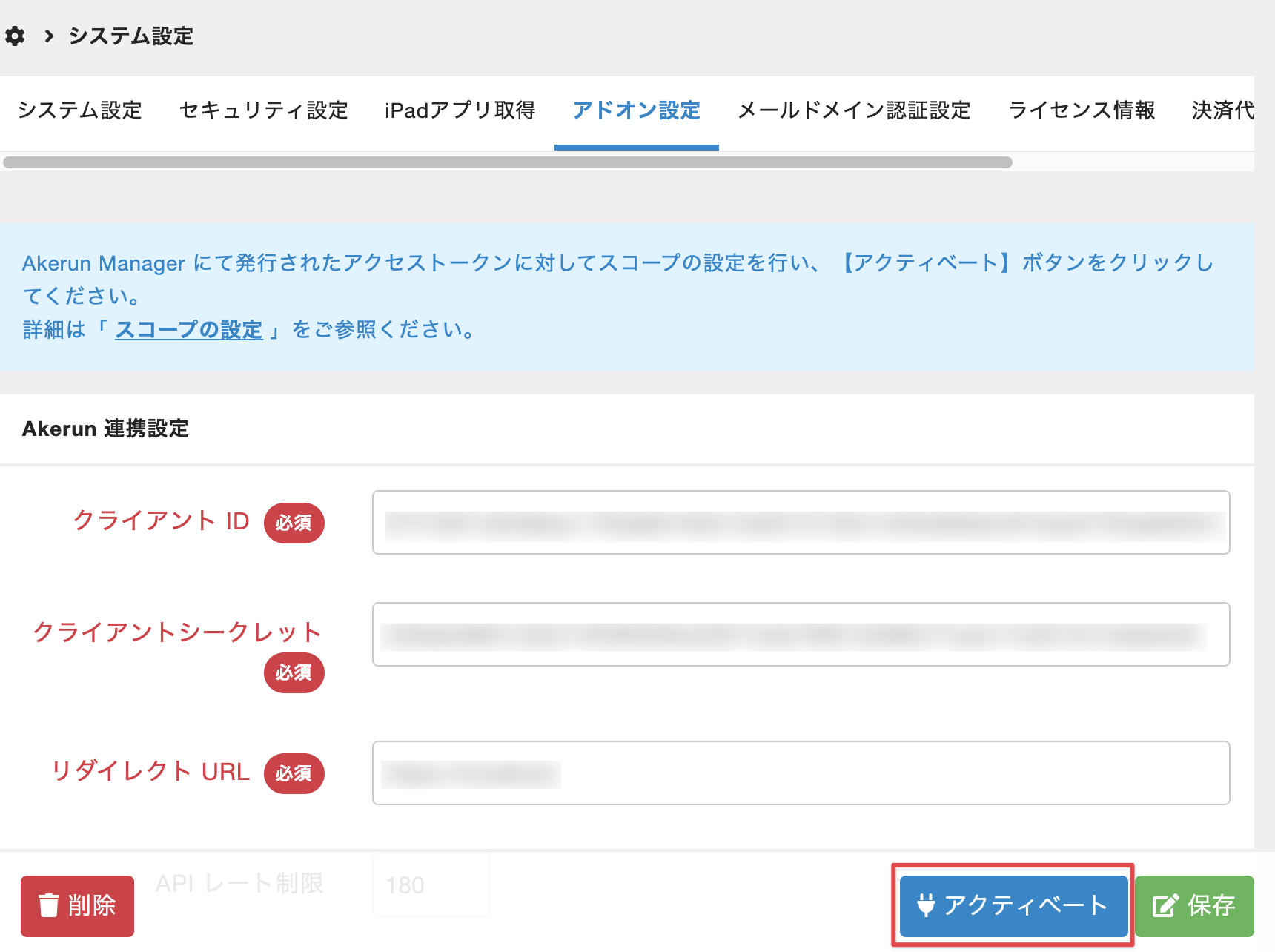The width and height of the screenshot is (1275, 952).
Task: Focus the クライアントシークレット input field
Action: pyautogui.click(x=801, y=635)
